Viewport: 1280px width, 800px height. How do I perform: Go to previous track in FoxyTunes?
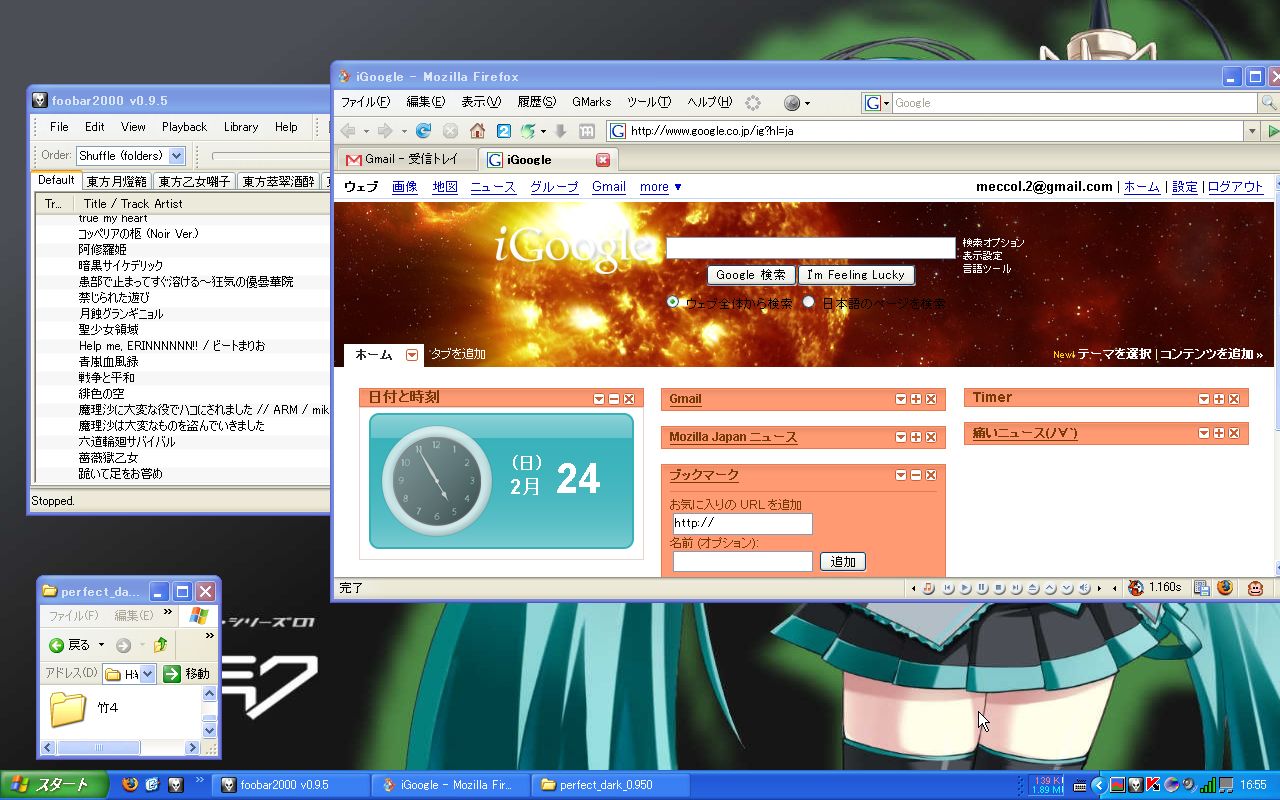coord(949,588)
